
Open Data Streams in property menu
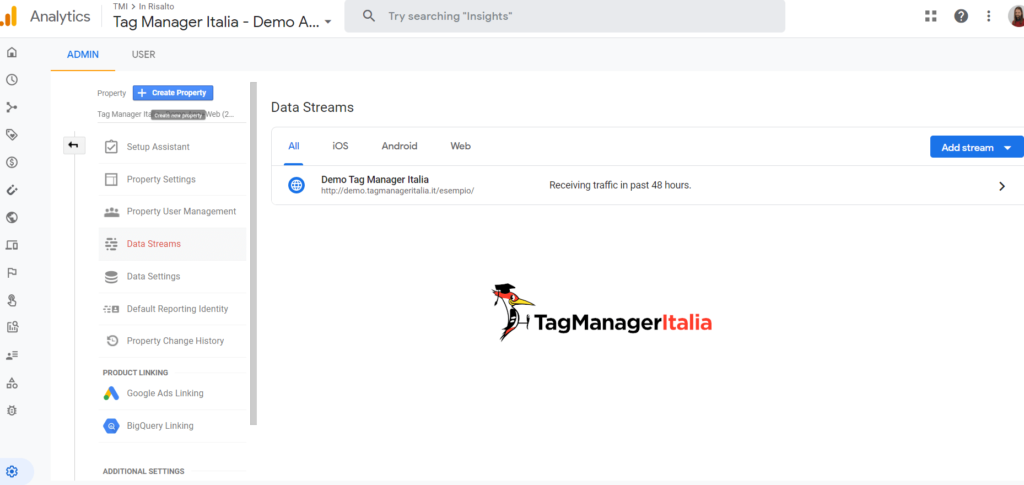(172, 244)
